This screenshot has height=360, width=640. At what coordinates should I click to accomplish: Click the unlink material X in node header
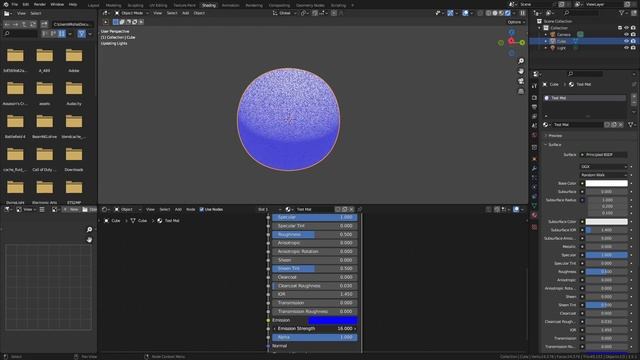(351, 209)
